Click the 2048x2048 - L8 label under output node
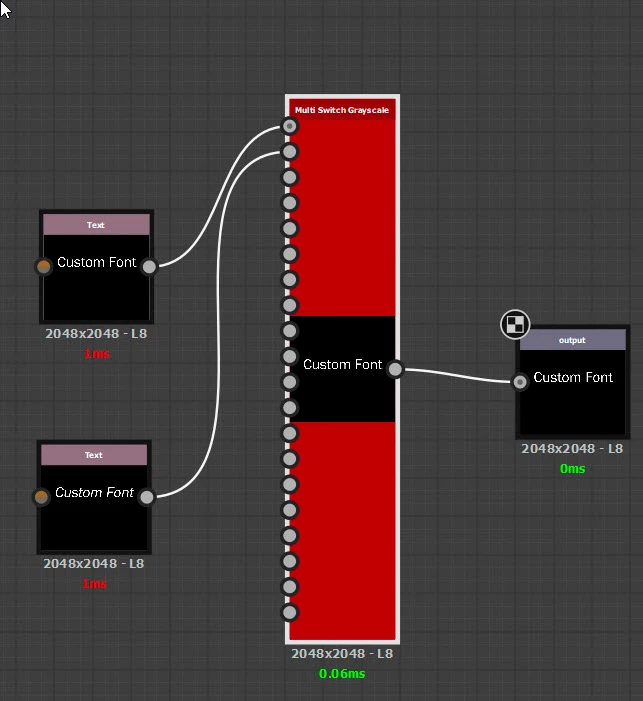This screenshot has height=701, width=643. pyautogui.click(x=572, y=448)
